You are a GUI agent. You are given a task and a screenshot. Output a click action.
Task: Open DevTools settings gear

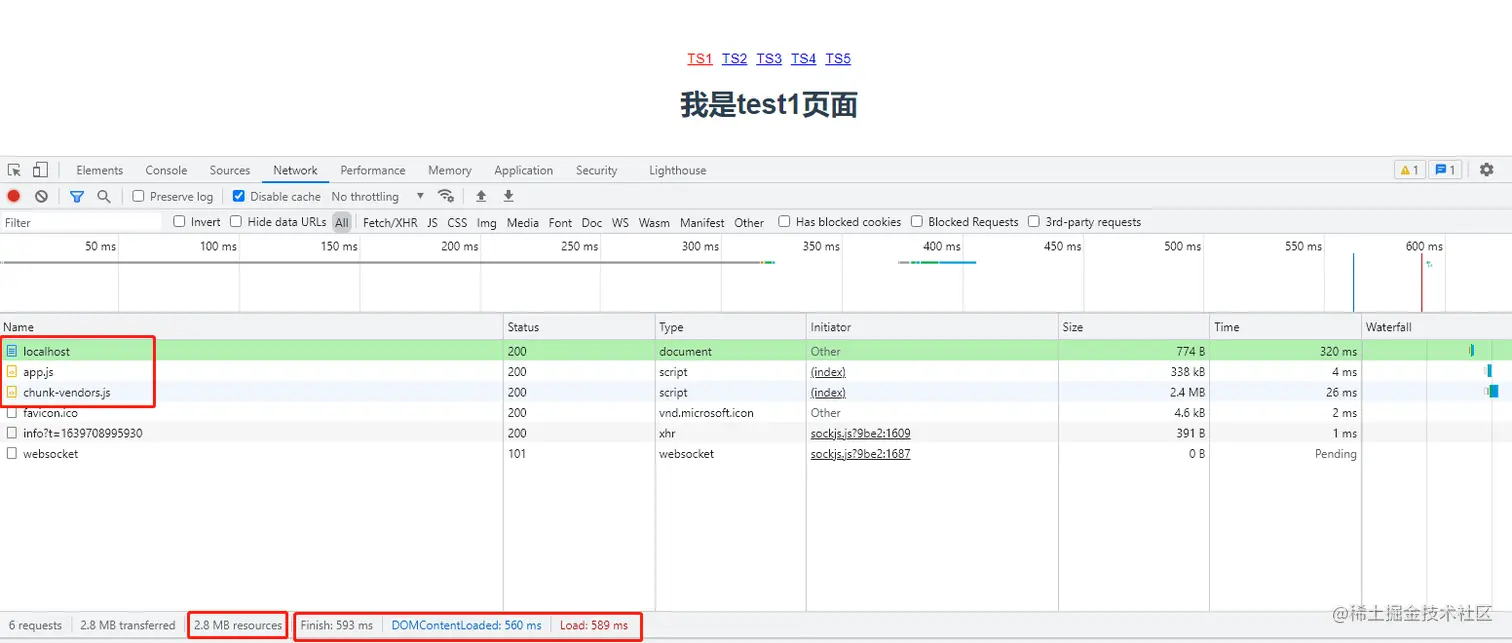(1486, 170)
